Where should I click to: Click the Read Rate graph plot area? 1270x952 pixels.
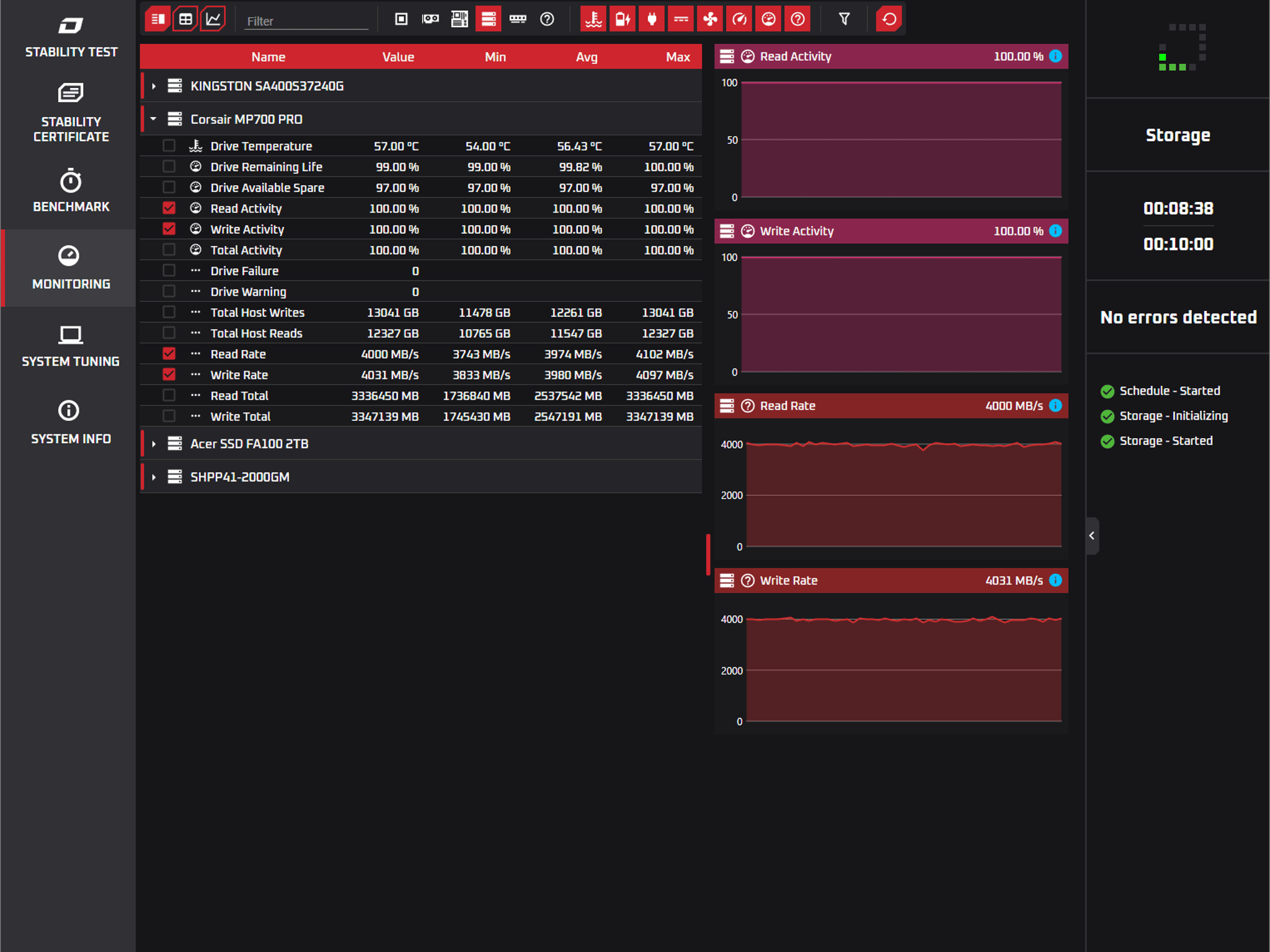[904, 495]
